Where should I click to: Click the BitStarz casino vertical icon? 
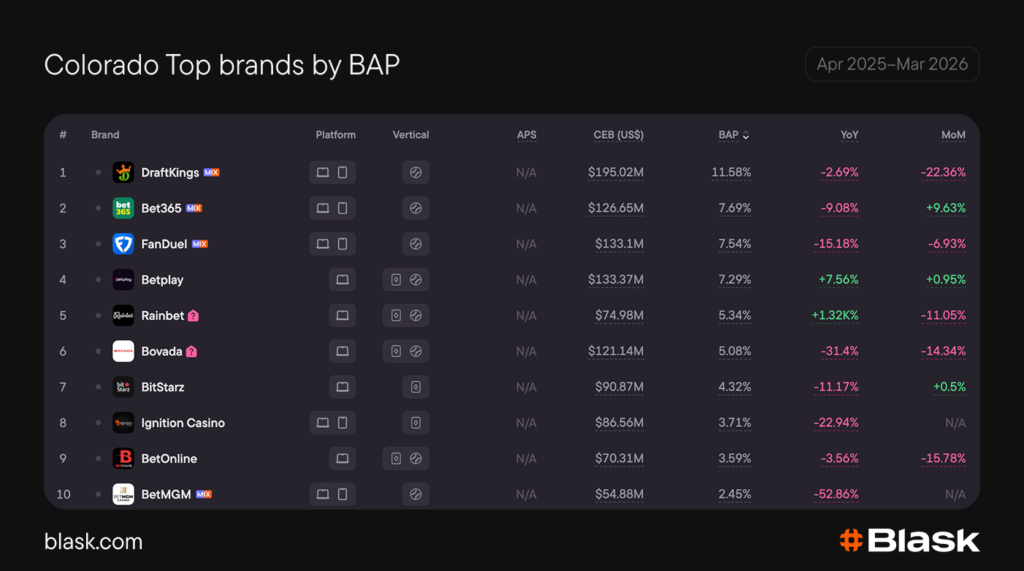tap(416, 387)
